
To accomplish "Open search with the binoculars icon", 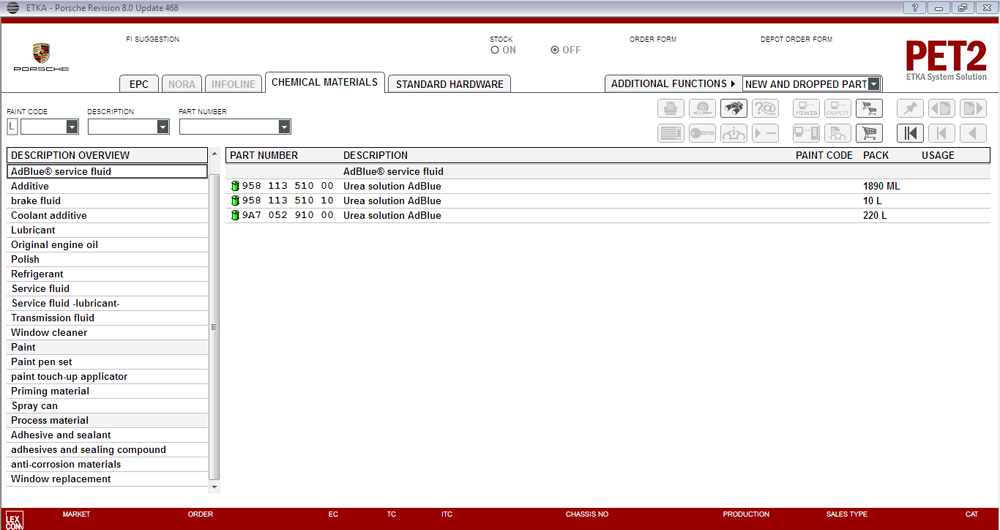I will pos(733,108).
